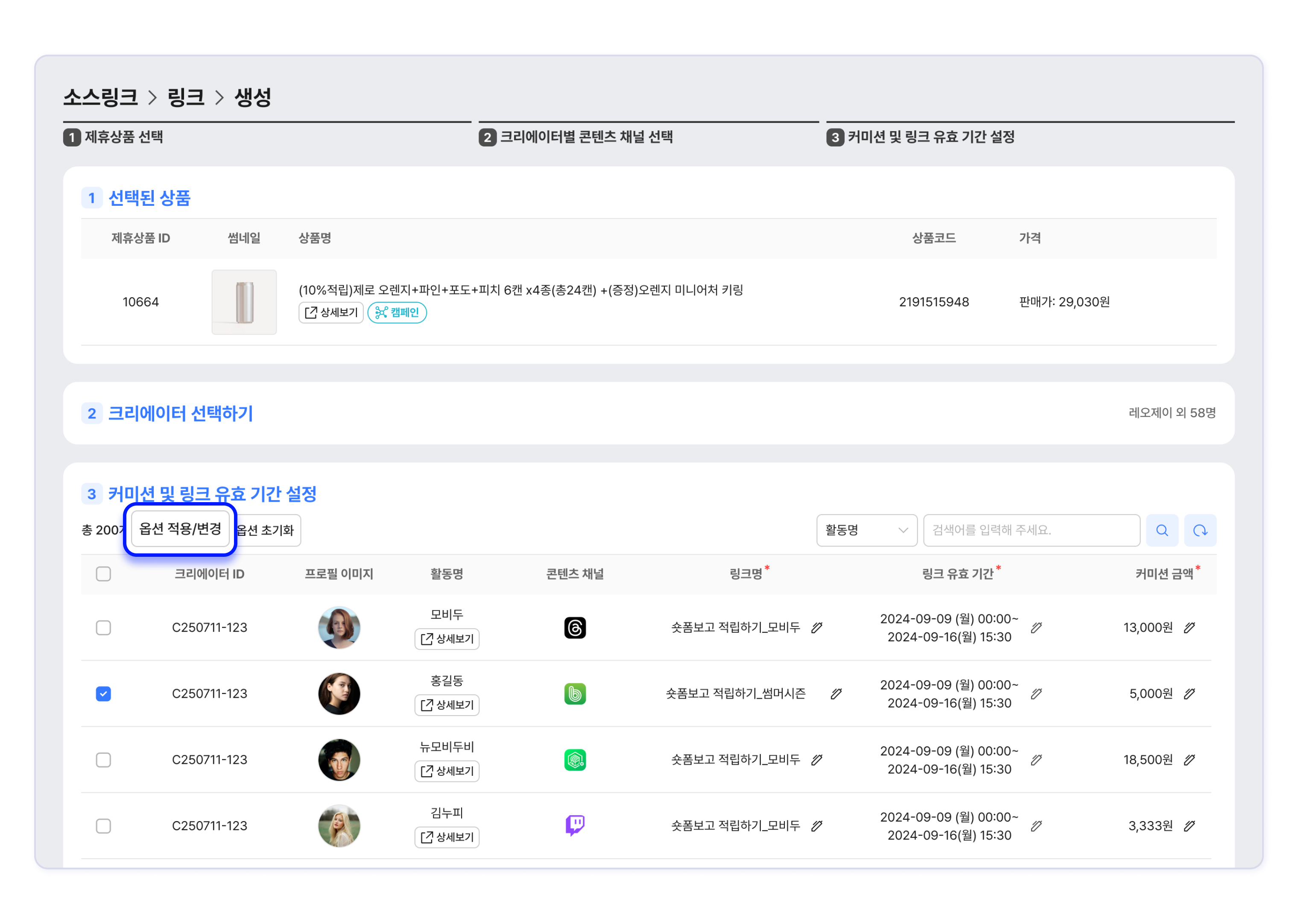This screenshot has height=924, width=1298.
Task: Click the blue search magnifier icon
Action: pyautogui.click(x=1161, y=530)
